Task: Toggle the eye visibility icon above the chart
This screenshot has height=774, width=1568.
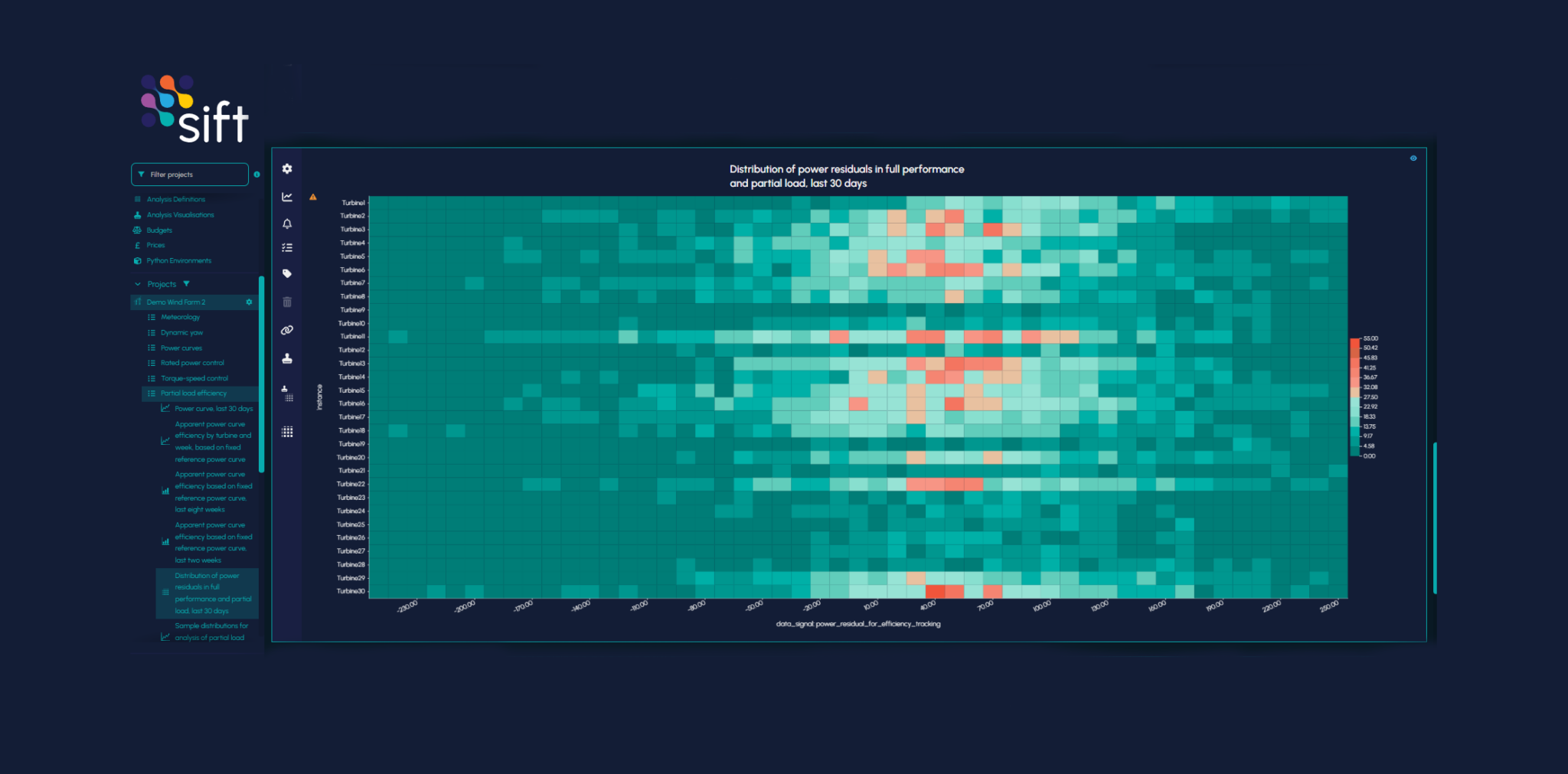Action: (x=1413, y=158)
